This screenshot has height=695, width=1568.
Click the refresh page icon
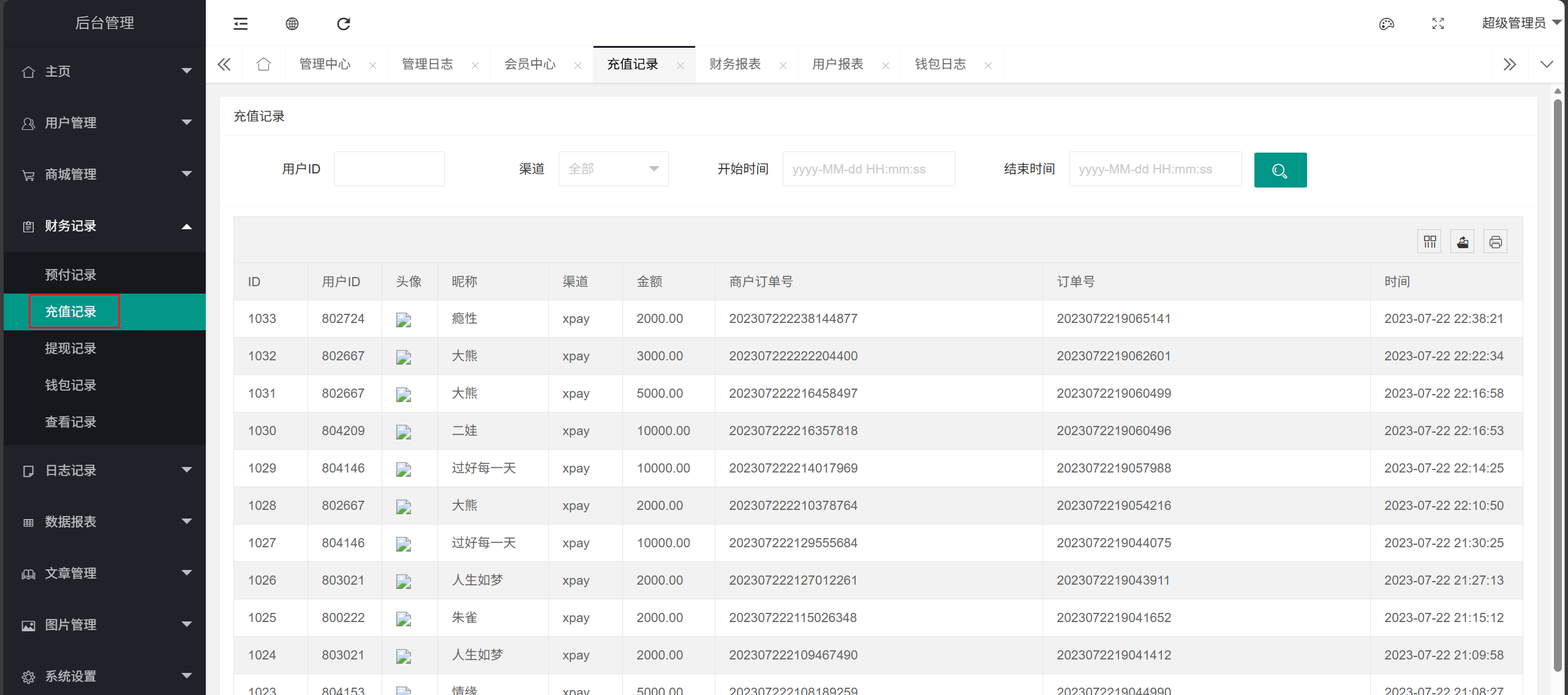click(344, 24)
